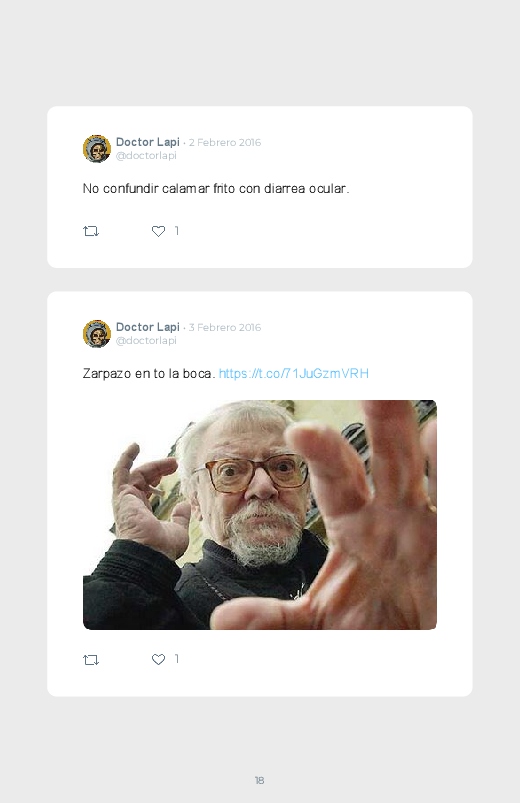Click the 3 Febrero 2016 timestamp
The height and width of the screenshot is (803, 520).
(x=225, y=327)
